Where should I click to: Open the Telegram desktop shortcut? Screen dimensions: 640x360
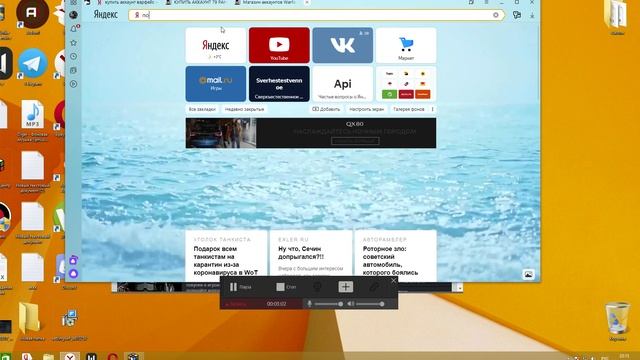click(x=33, y=64)
